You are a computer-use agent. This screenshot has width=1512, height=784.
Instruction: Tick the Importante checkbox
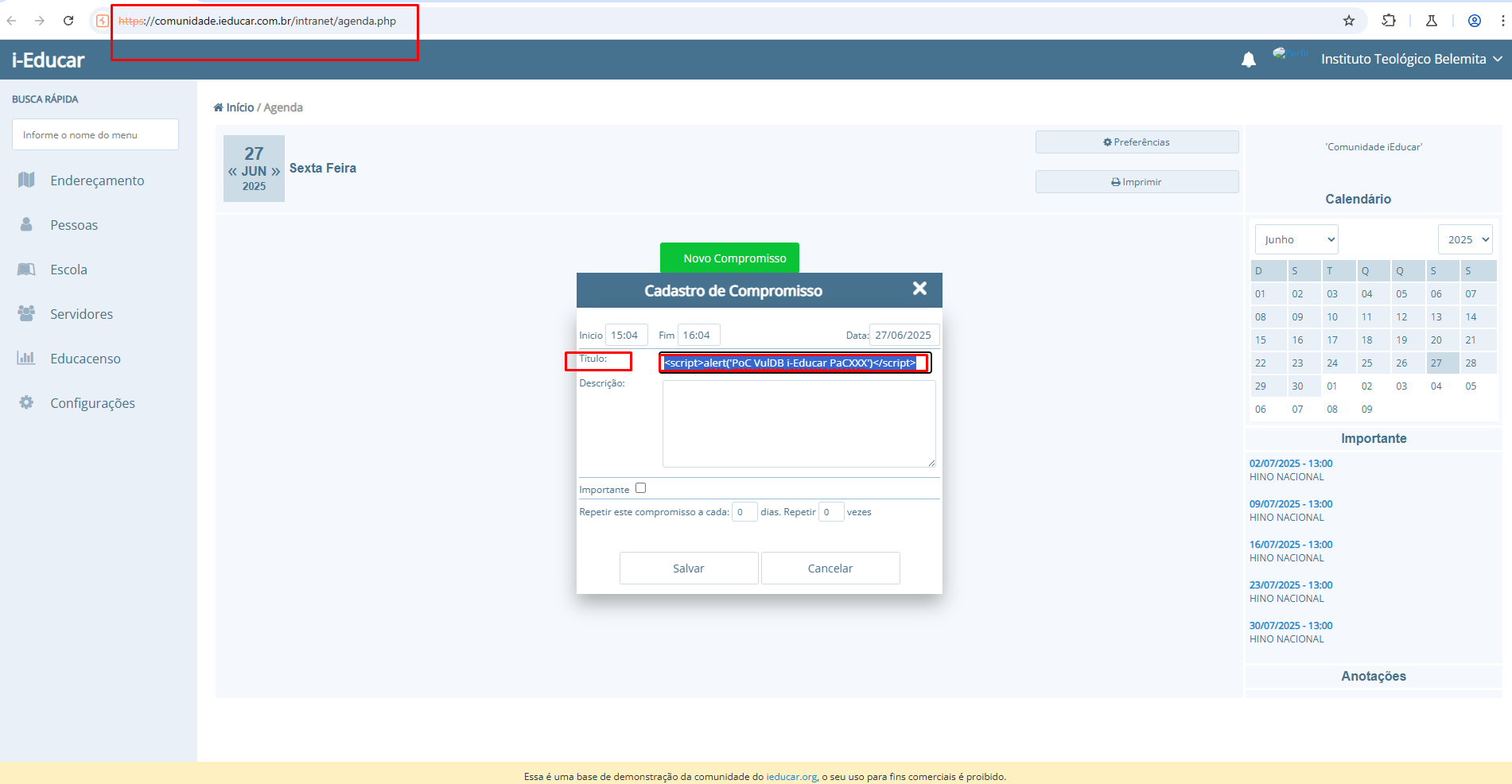tap(641, 488)
